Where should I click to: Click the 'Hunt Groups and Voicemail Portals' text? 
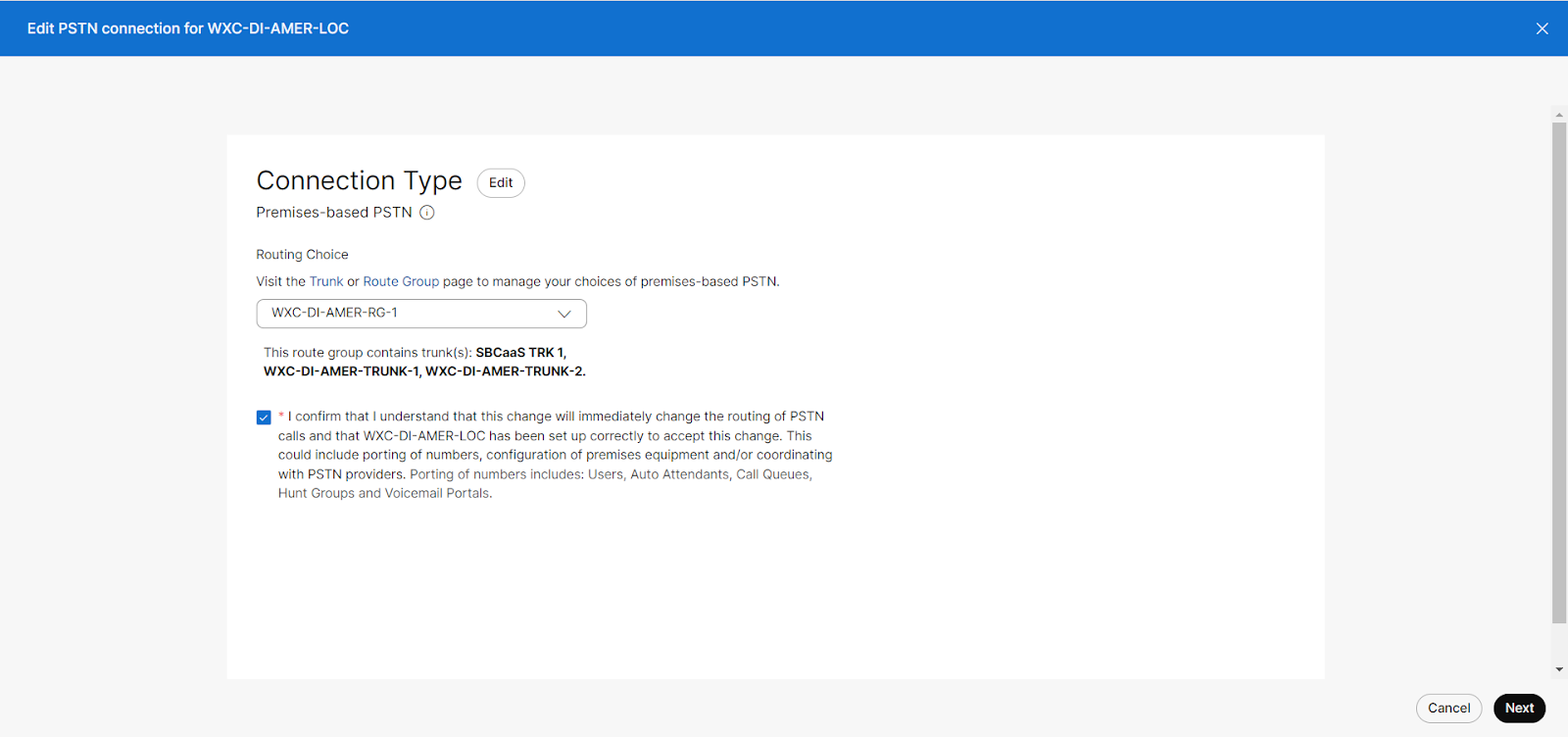click(x=383, y=494)
